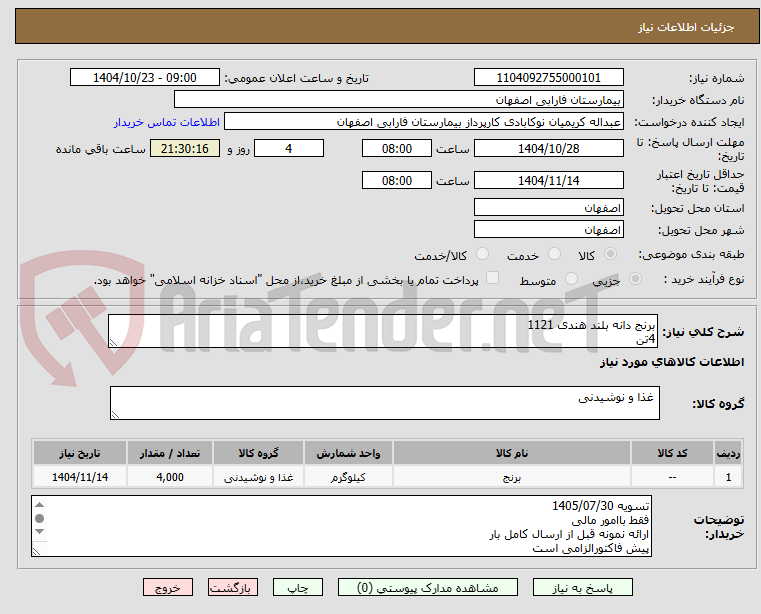Click the price validity date 1404/11/14 field

[548, 181]
